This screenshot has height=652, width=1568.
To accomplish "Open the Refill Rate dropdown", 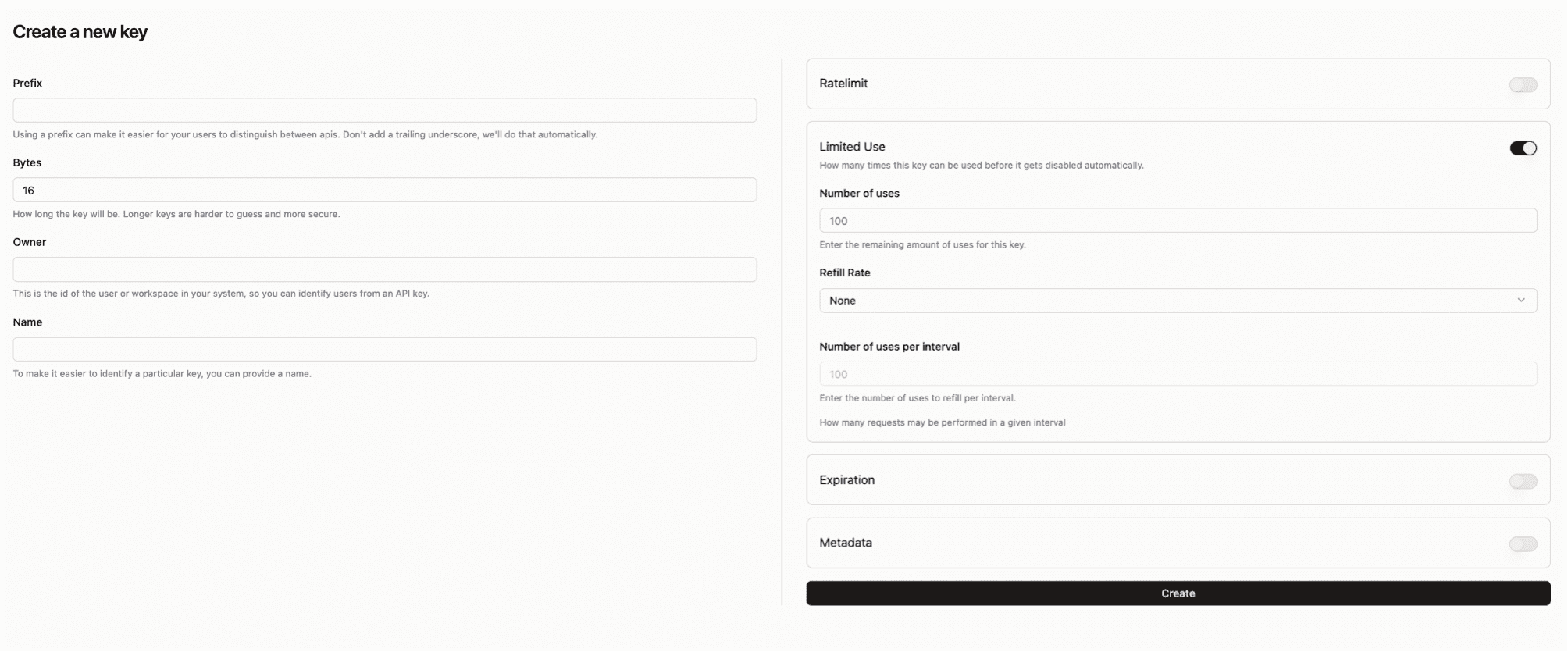I will pos(1177,300).
